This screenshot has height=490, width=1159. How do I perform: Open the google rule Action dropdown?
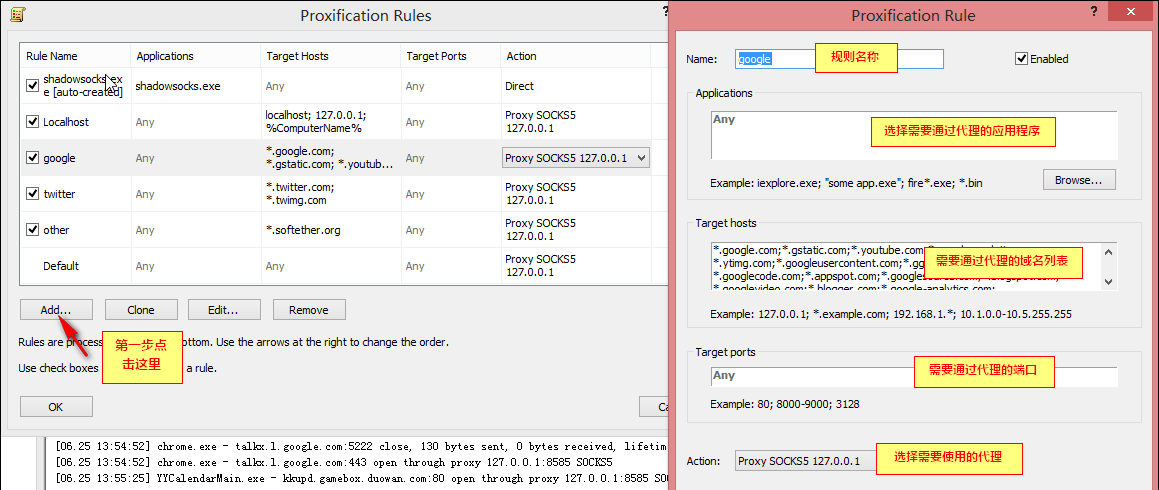641,157
